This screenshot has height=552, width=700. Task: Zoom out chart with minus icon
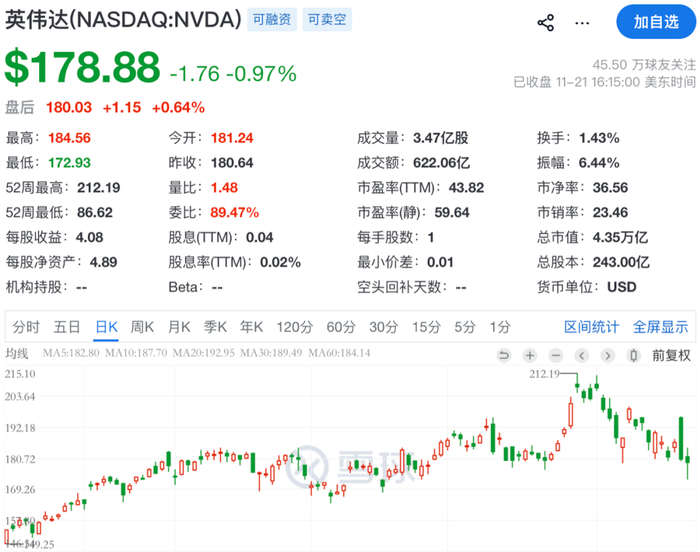click(x=556, y=355)
